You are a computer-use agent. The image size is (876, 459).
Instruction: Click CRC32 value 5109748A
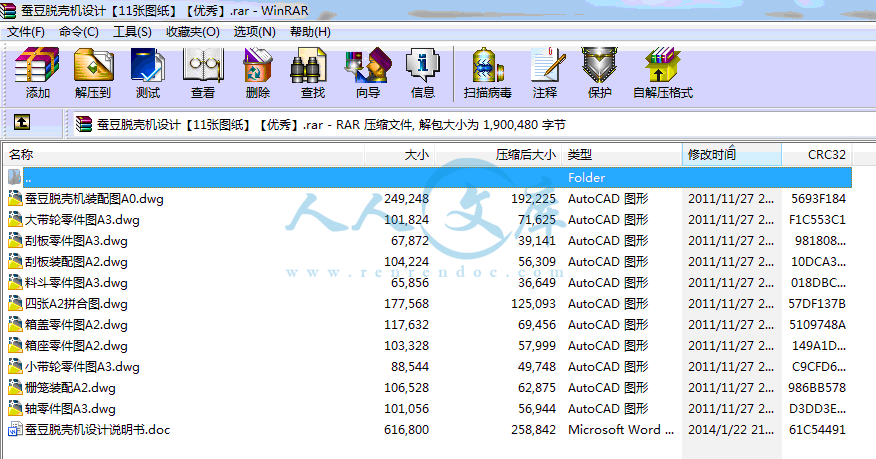817,324
